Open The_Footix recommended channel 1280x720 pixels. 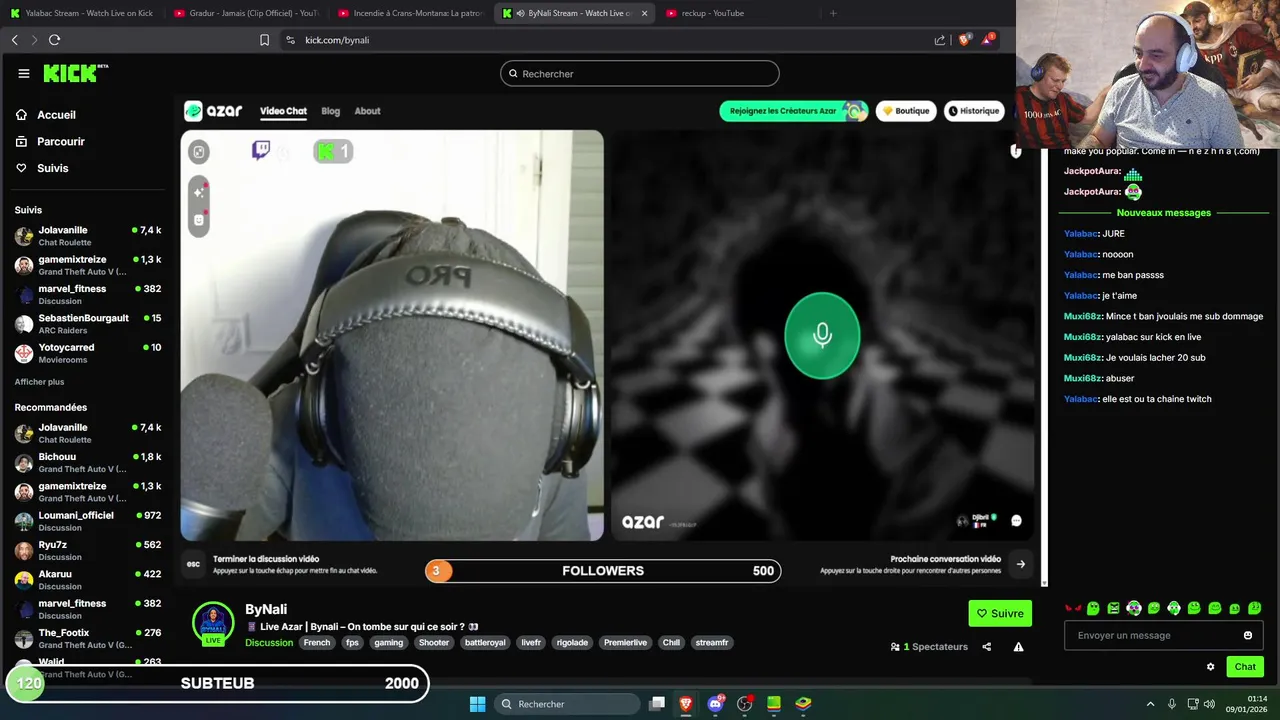coord(88,638)
